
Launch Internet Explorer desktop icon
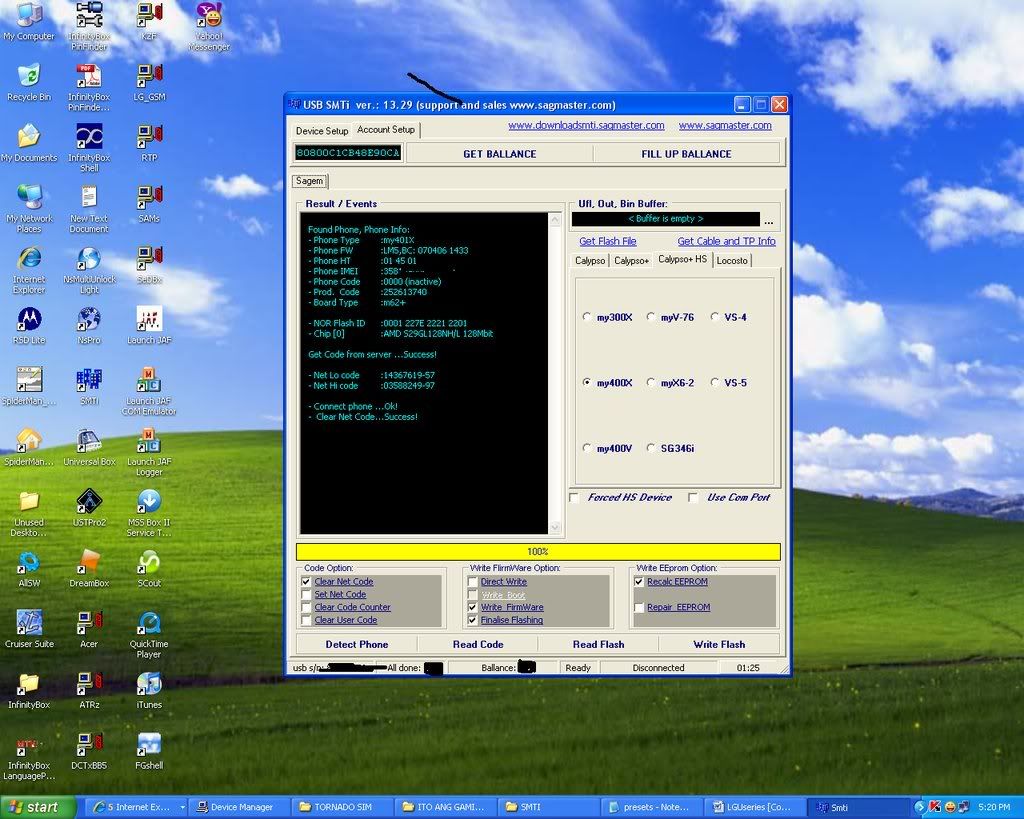(x=29, y=270)
